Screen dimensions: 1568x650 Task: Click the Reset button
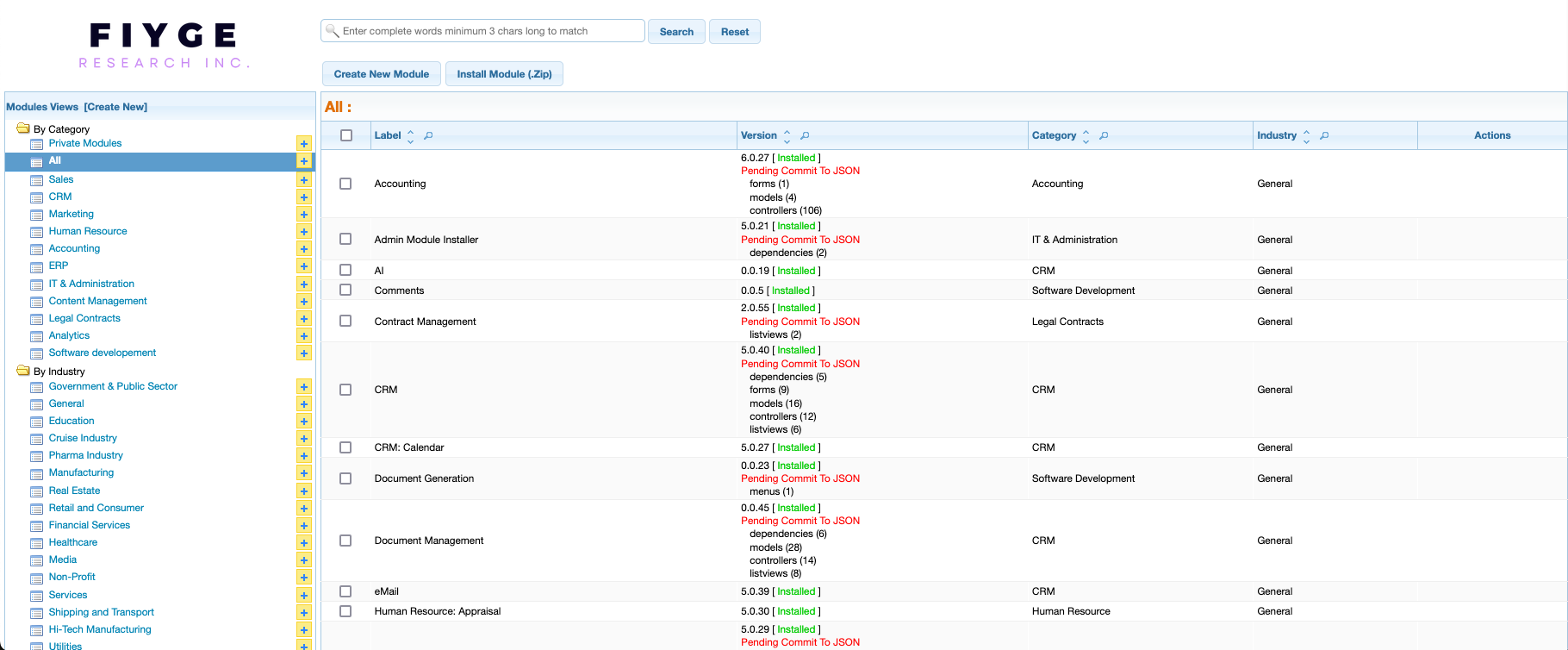[x=735, y=32]
